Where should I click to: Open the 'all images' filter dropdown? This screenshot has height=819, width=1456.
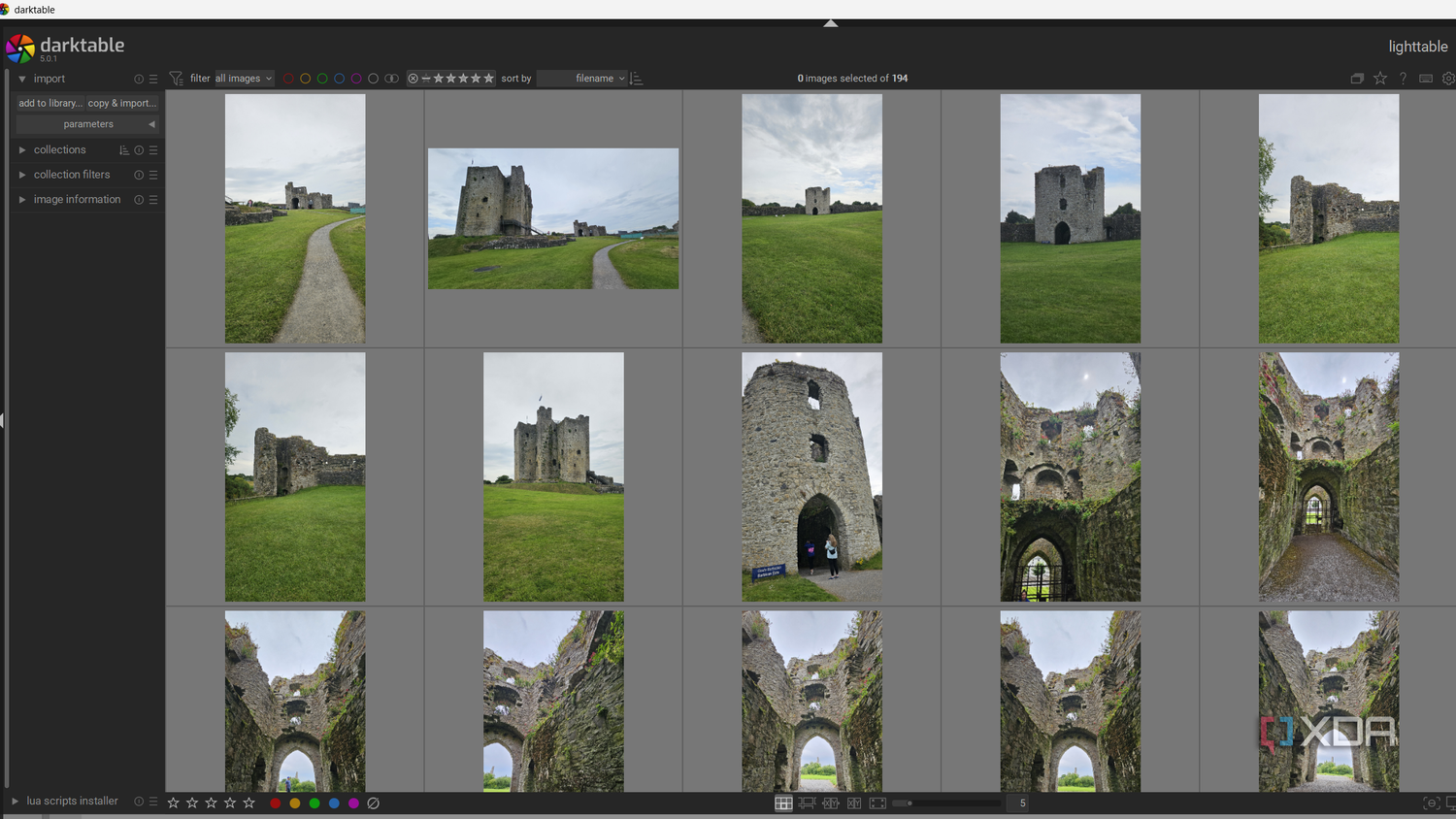click(244, 79)
